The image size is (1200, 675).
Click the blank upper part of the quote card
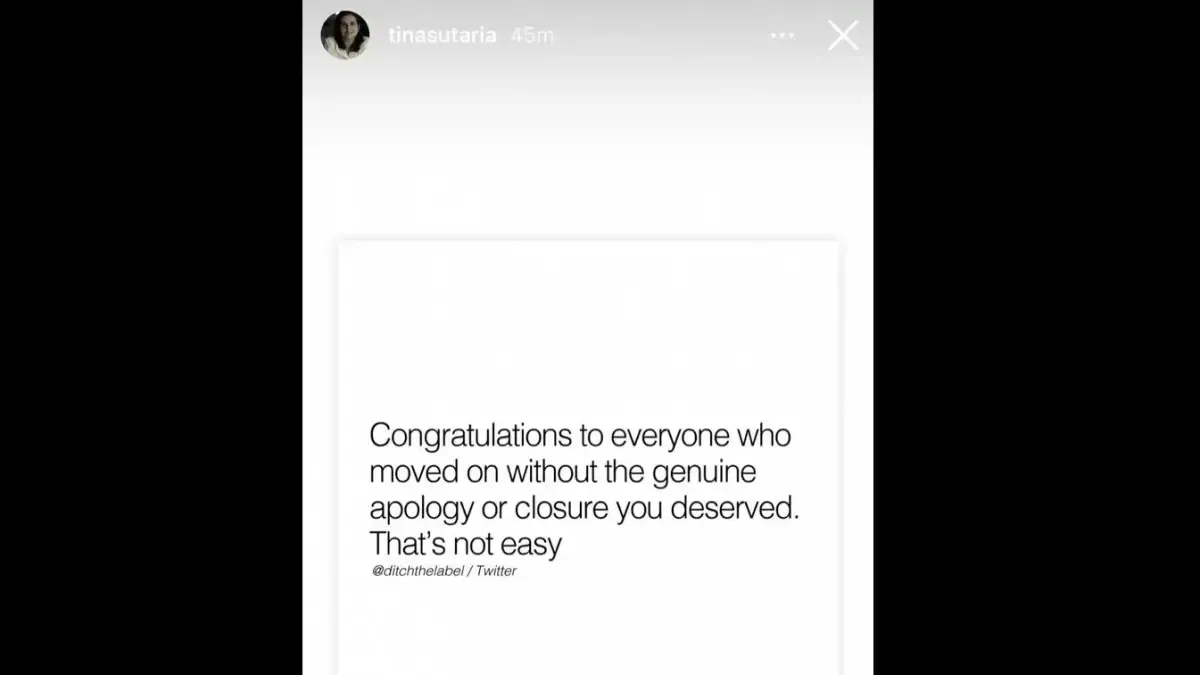click(588, 320)
